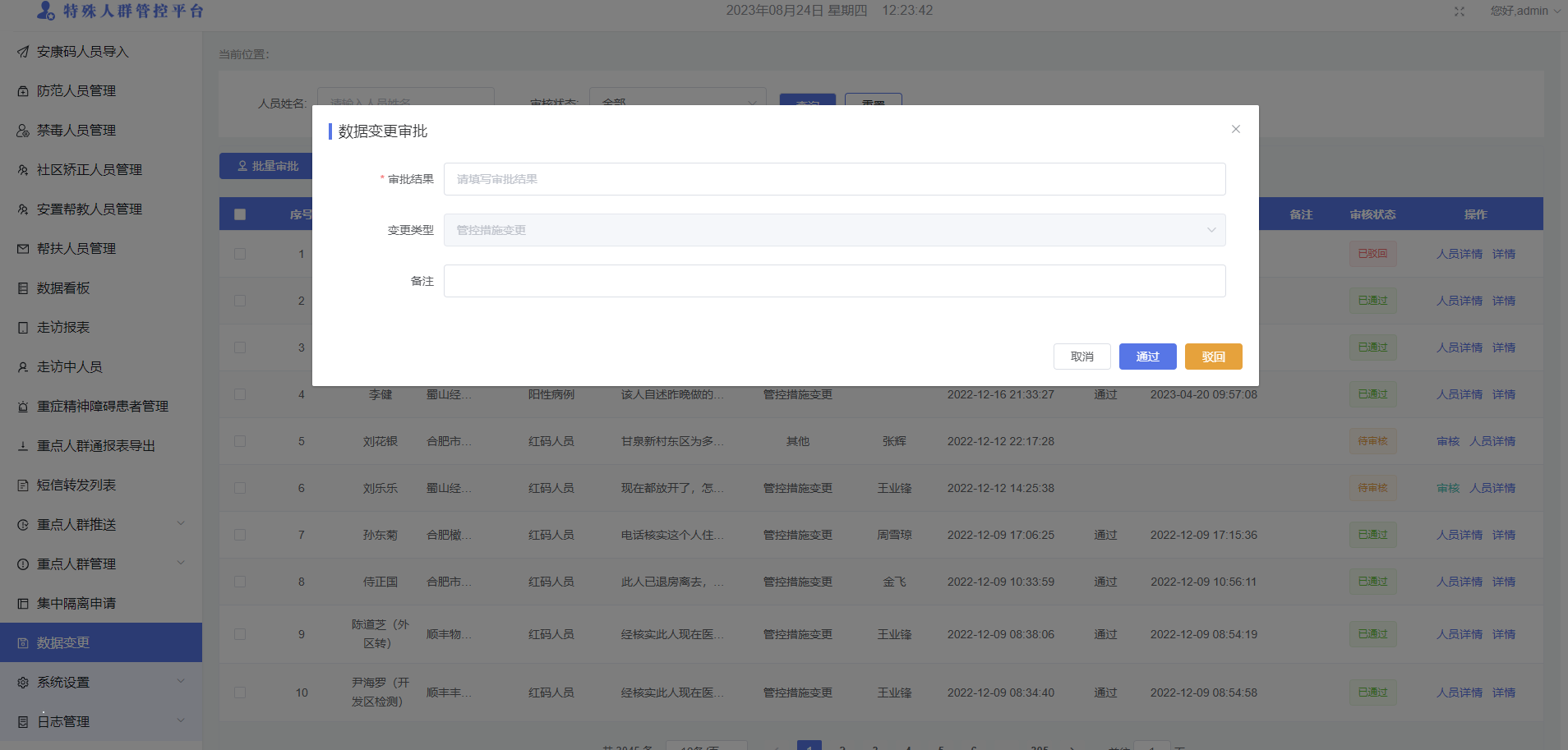This screenshot has width=1568, height=750.
Task: Click the 审批结果 input field
Action: point(834,179)
